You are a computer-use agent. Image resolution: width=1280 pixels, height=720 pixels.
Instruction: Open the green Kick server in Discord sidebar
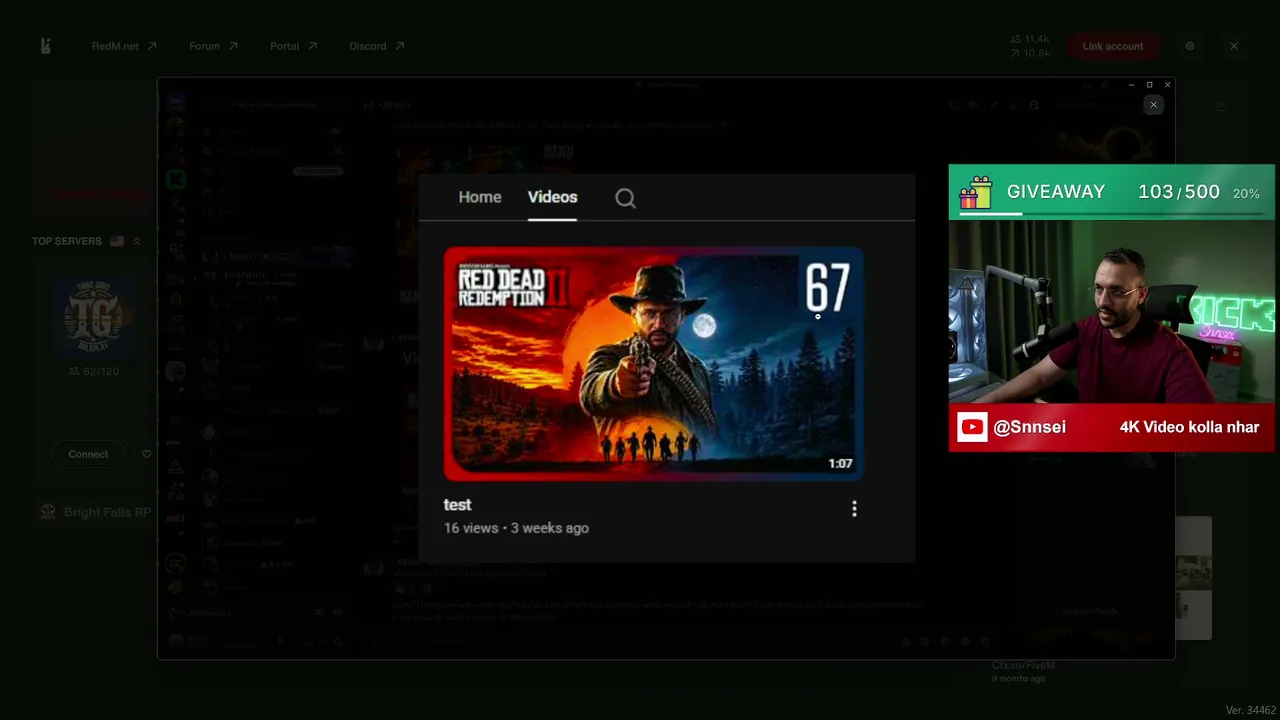[x=176, y=179]
